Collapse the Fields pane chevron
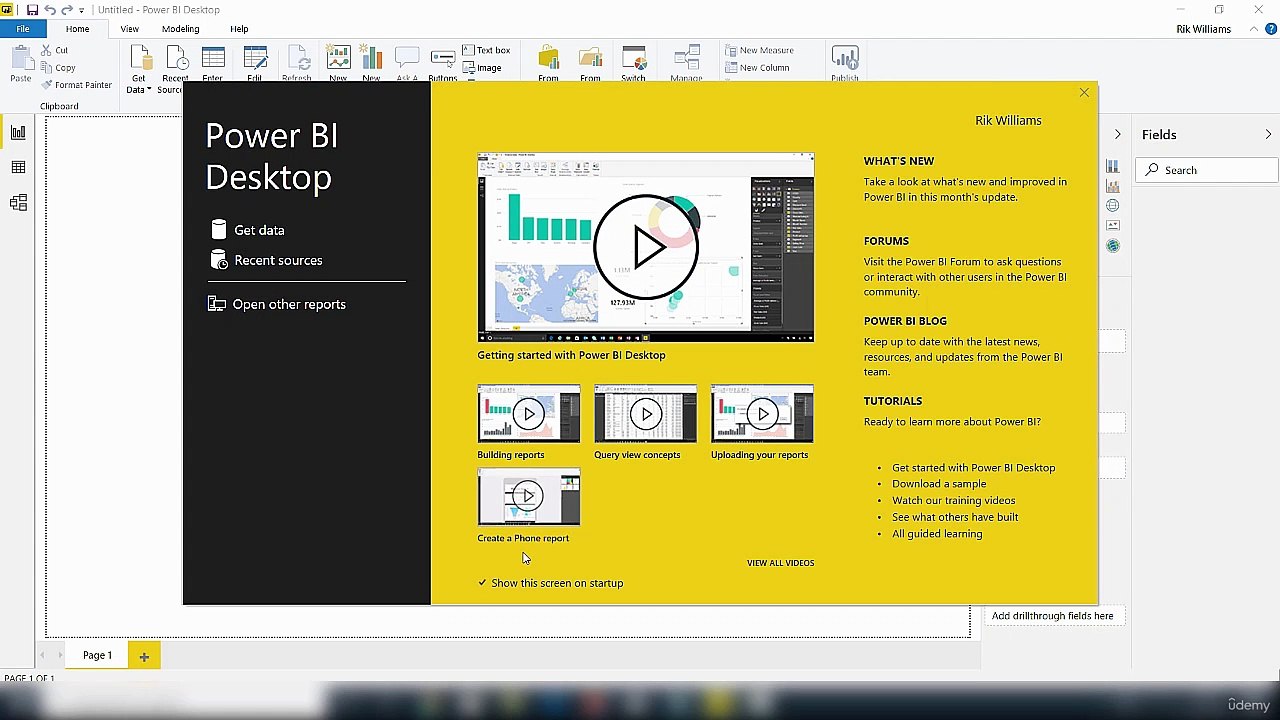The height and width of the screenshot is (720, 1280). click(x=1268, y=134)
